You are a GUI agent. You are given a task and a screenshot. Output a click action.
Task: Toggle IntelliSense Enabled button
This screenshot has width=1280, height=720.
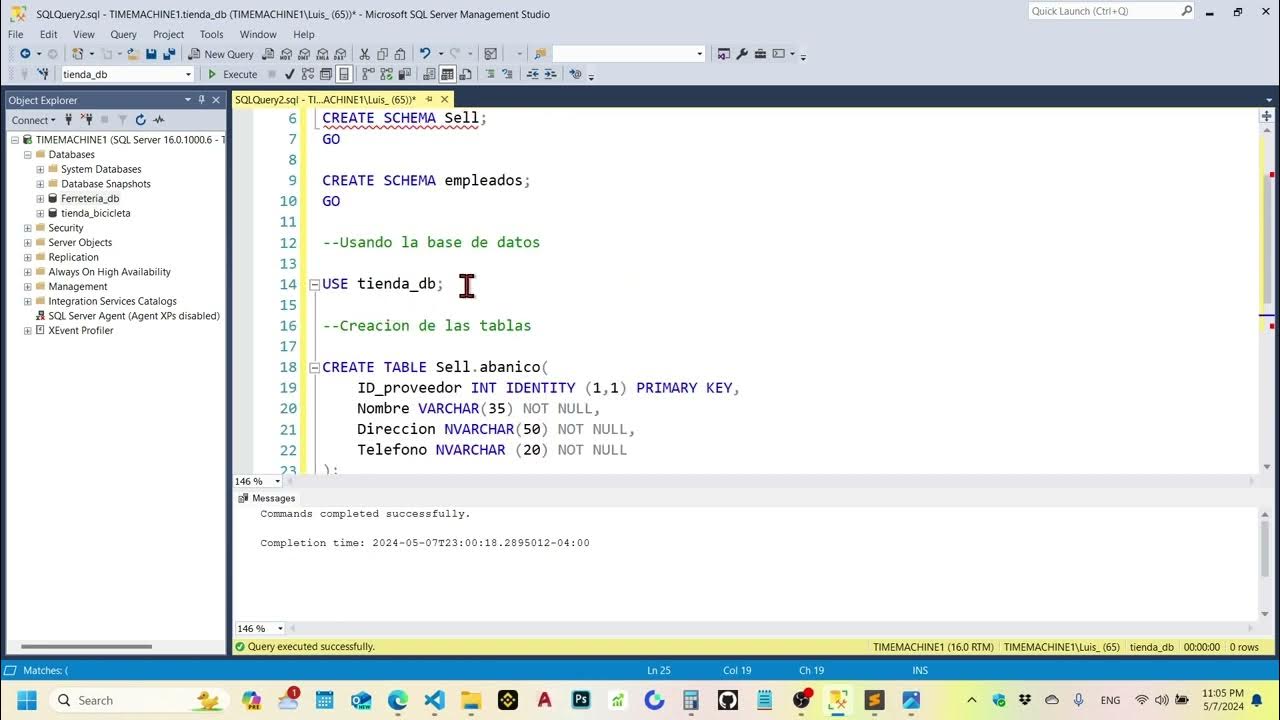click(x=344, y=74)
